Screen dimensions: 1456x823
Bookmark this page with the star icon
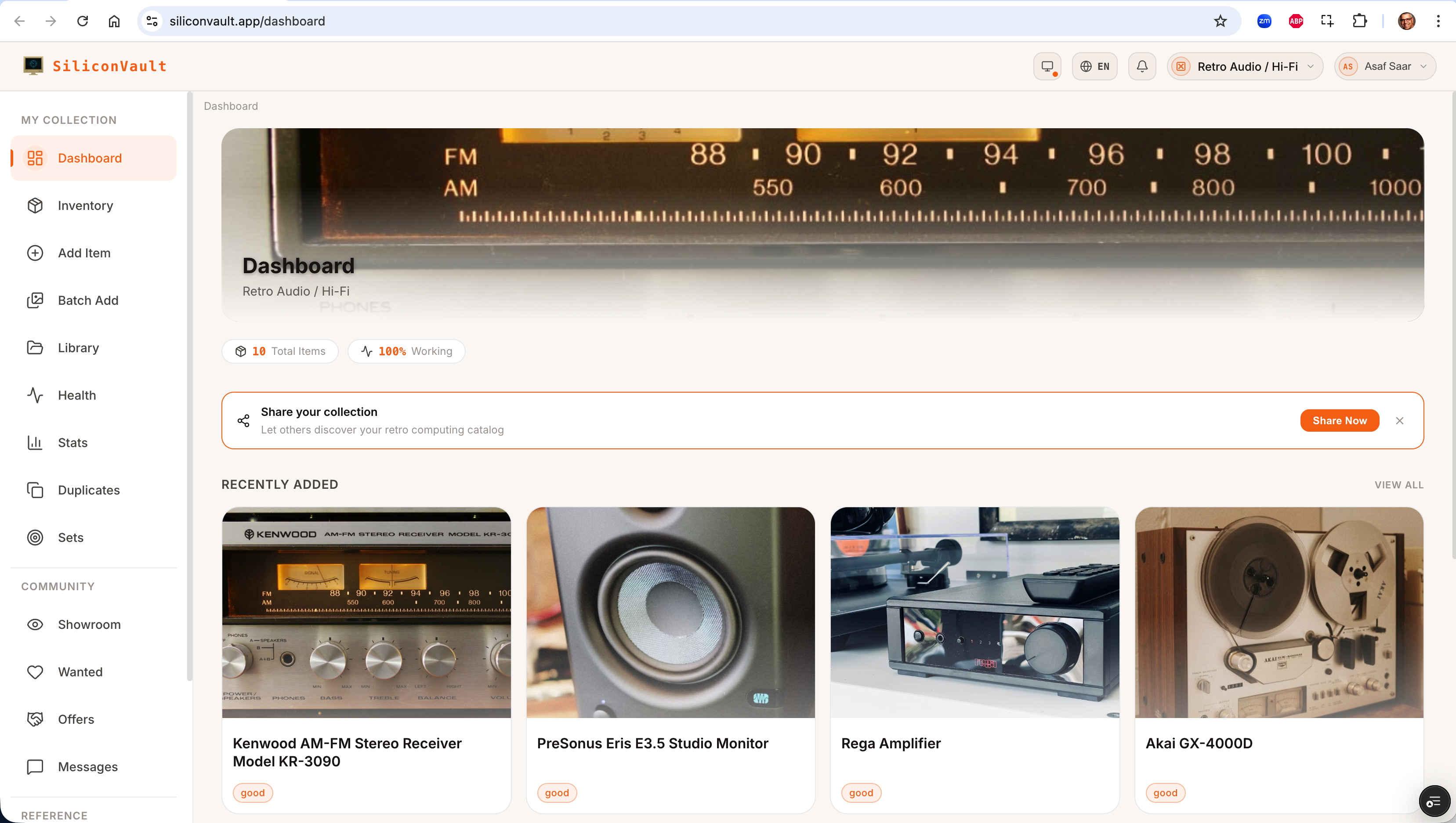[x=1220, y=21]
